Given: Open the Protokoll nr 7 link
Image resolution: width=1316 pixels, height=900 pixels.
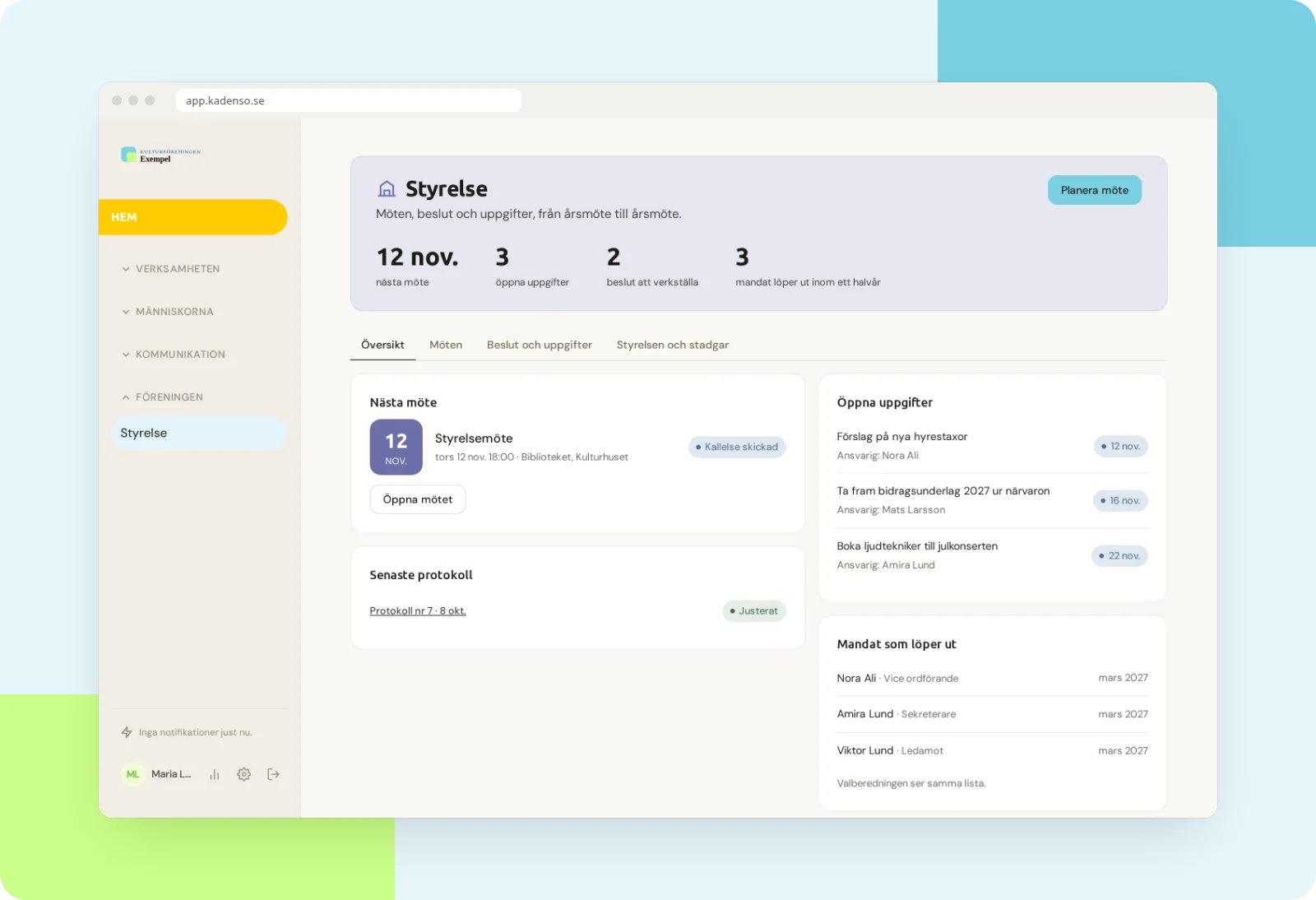Looking at the screenshot, I should point(418,611).
